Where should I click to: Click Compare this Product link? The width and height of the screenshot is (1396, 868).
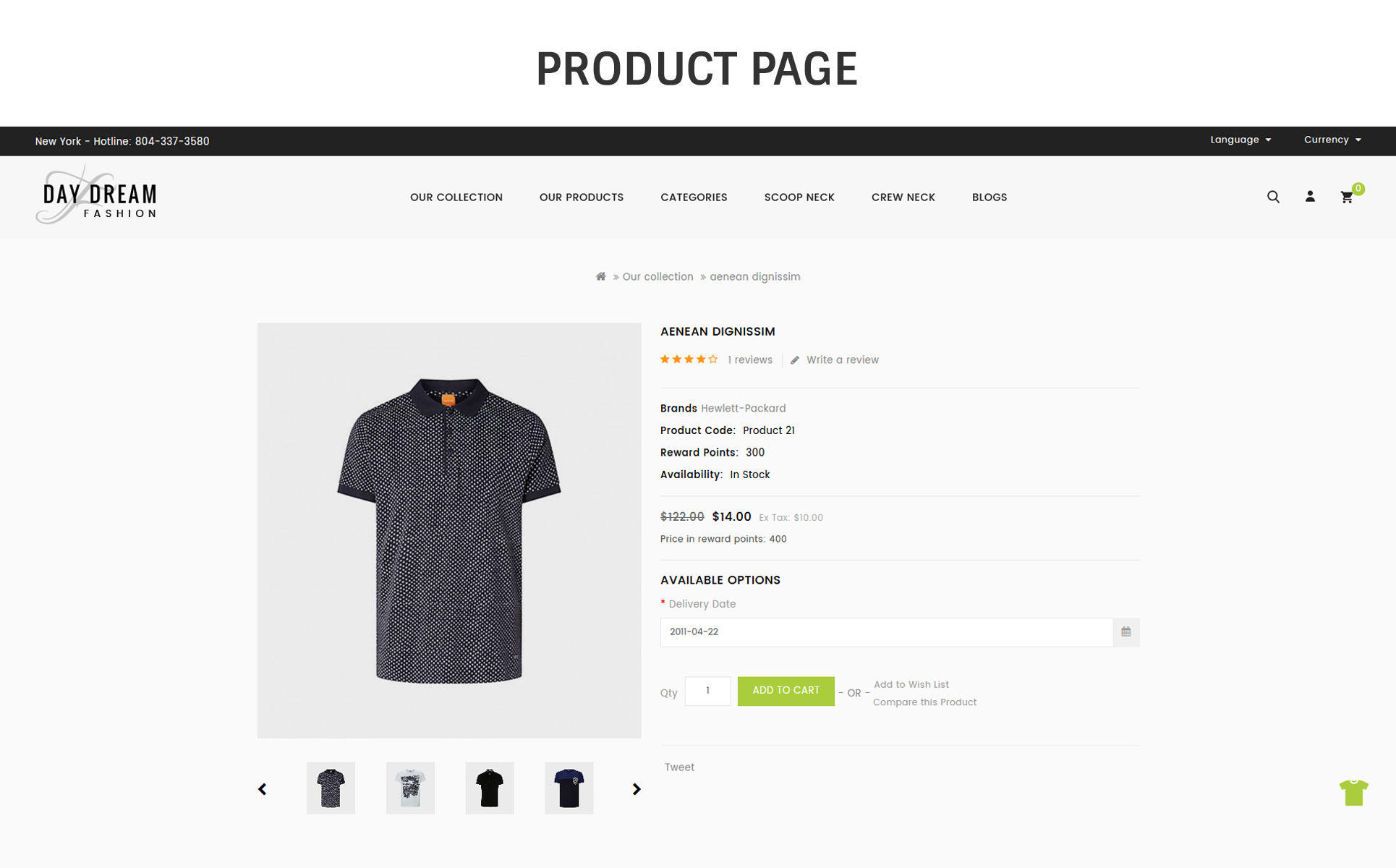(x=924, y=702)
